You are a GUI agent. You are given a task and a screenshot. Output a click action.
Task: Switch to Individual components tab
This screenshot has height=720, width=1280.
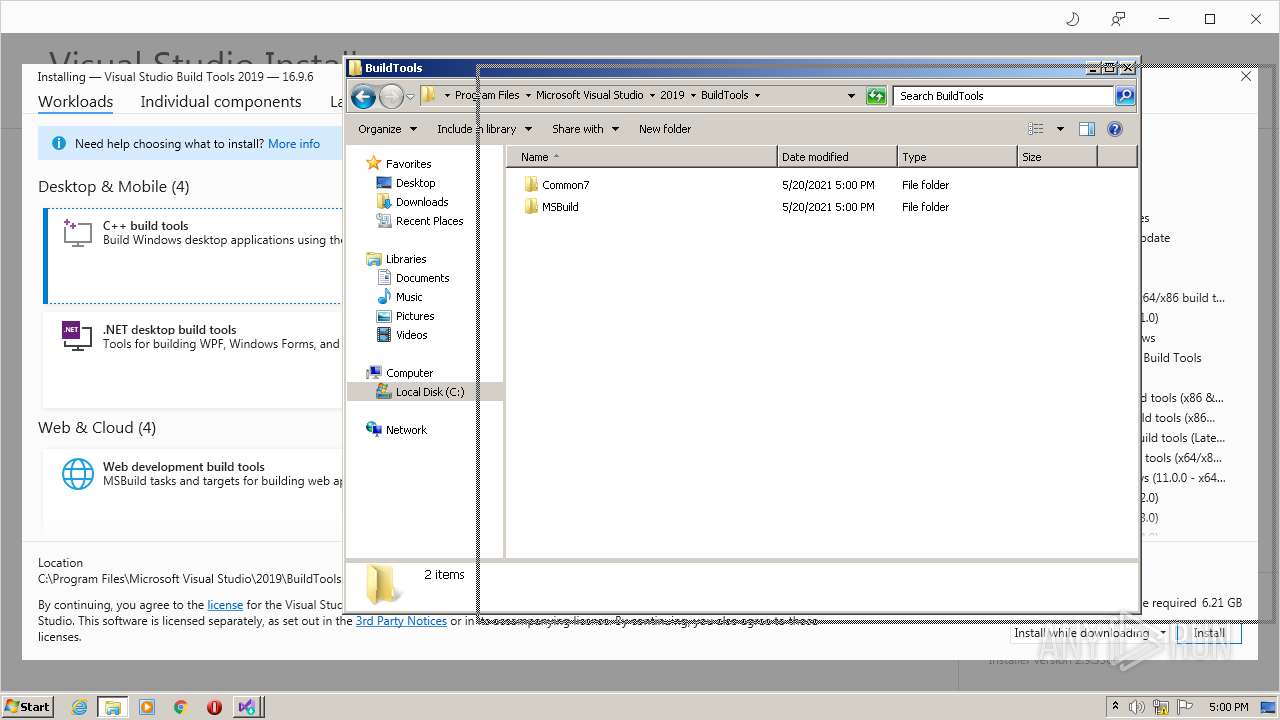point(221,102)
